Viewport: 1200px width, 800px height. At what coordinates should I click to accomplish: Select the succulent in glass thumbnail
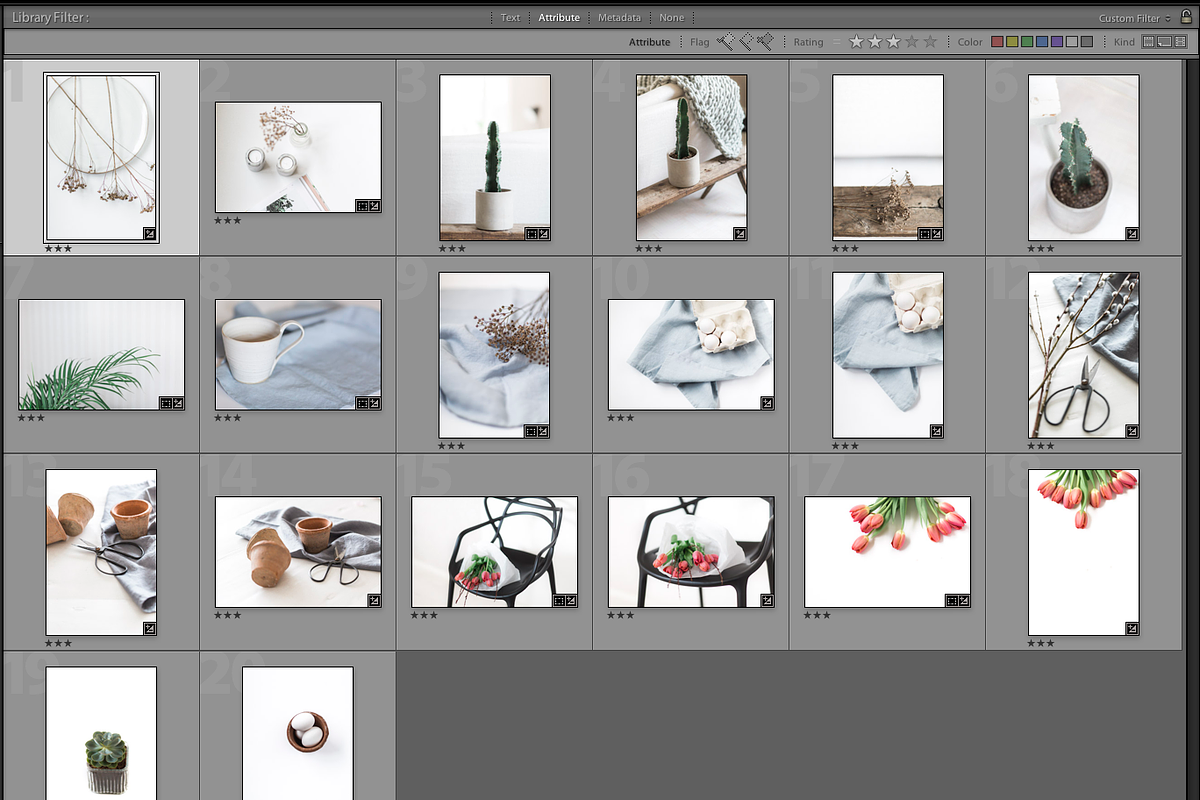tap(101, 733)
